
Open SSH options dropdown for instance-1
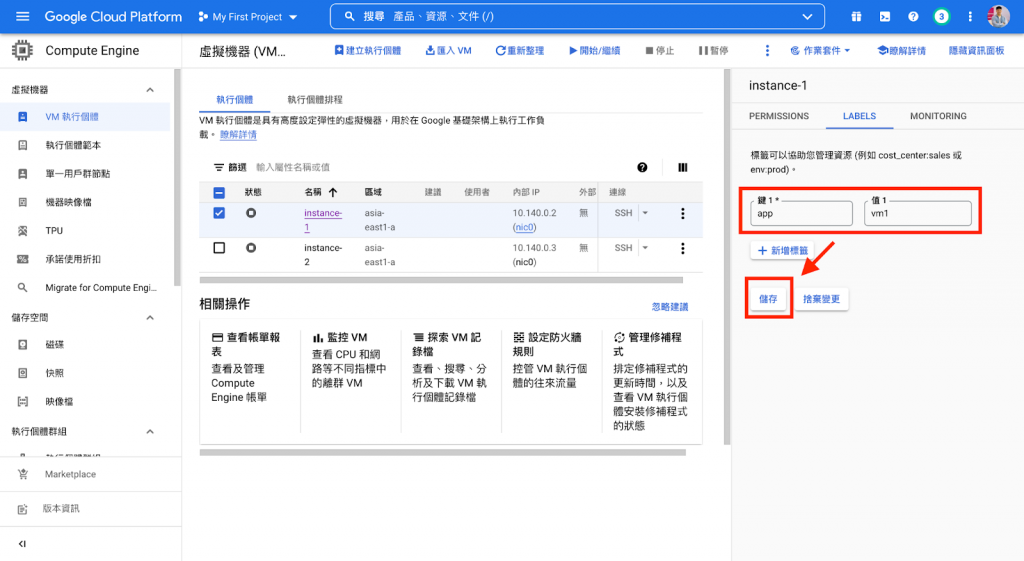pyautogui.click(x=645, y=213)
